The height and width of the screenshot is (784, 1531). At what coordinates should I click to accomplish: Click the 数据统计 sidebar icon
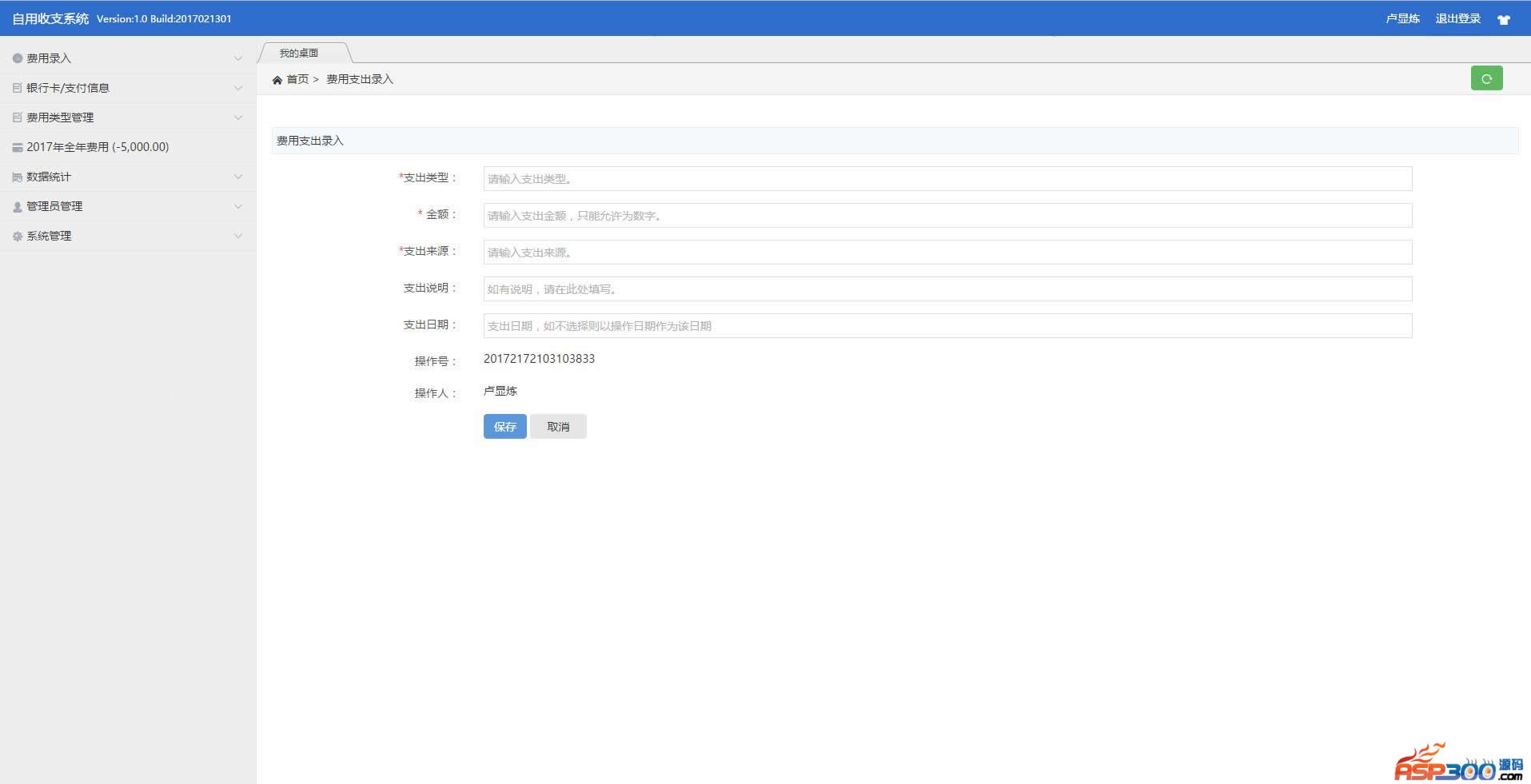(x=18, y=177)
